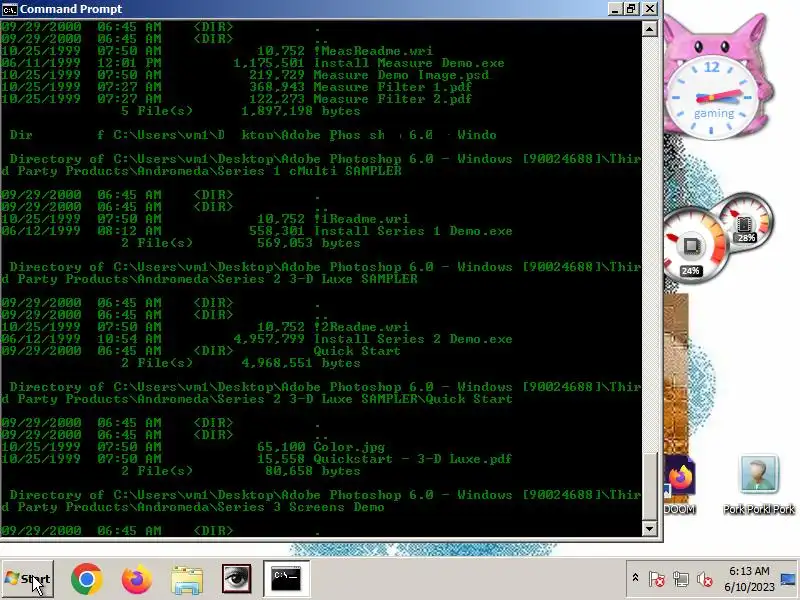
Task: Click the '1,175,501' file size
Action: [x=269, y=63]
